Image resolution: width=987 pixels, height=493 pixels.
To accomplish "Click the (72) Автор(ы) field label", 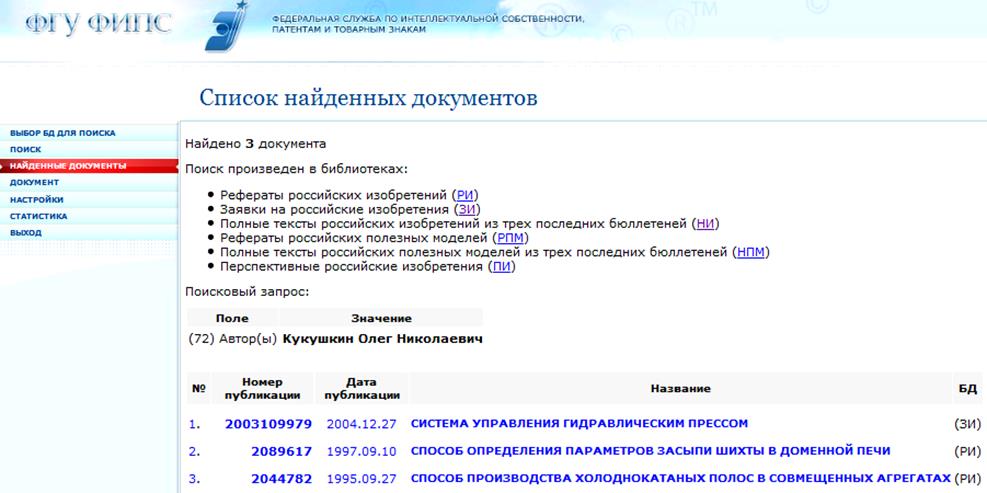I will coord(233,339).
